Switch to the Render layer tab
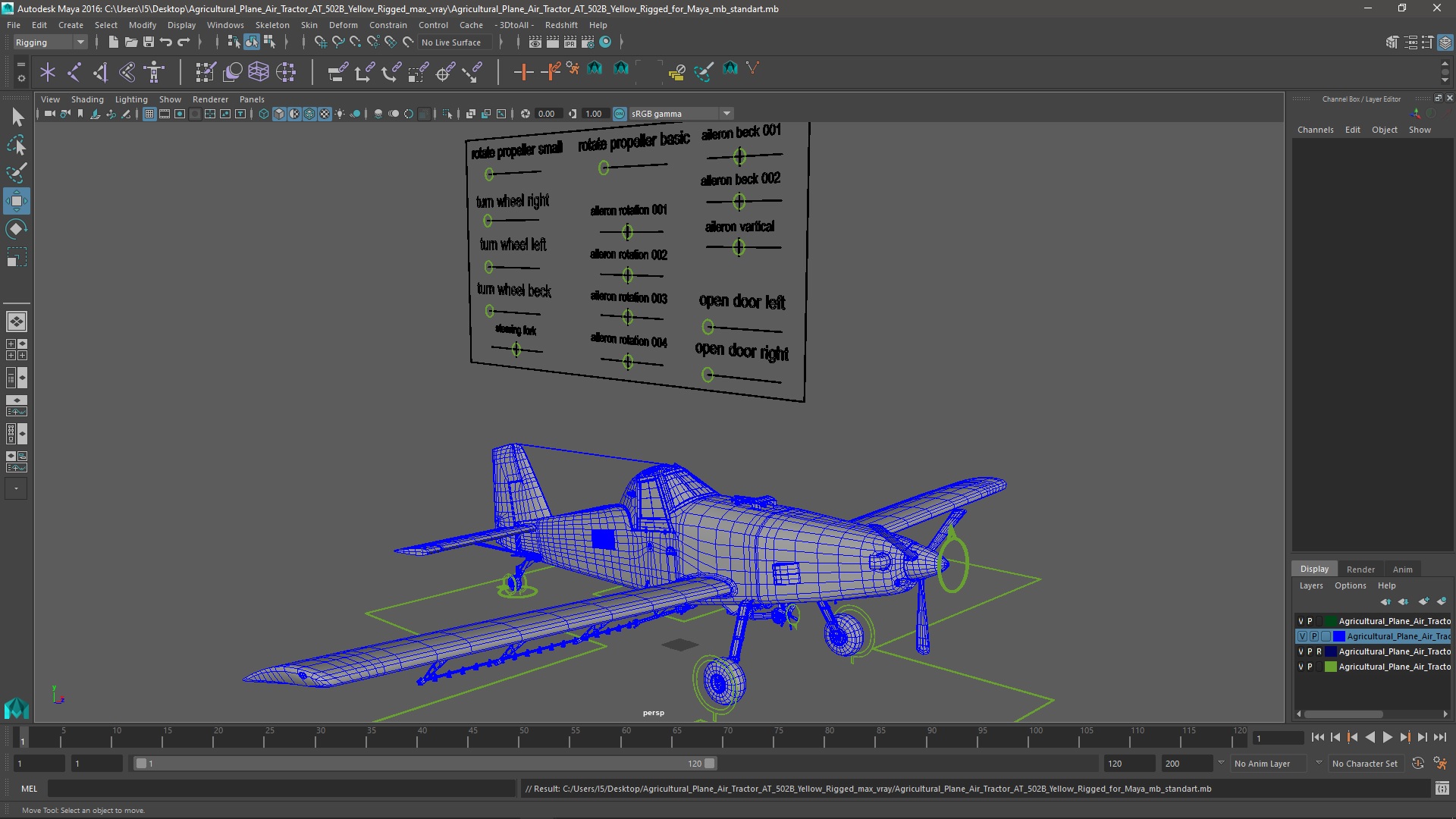This screenshot has width=1456, height=819. coord(1360,570)
